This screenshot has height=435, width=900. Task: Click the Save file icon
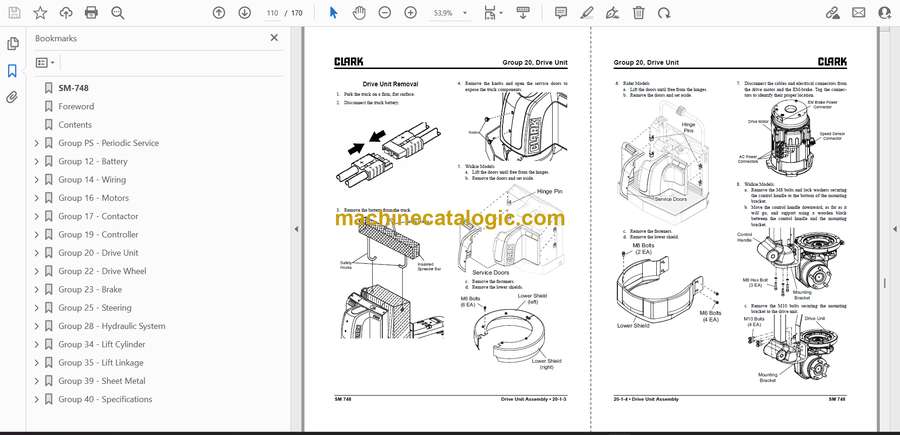point(14,13)
